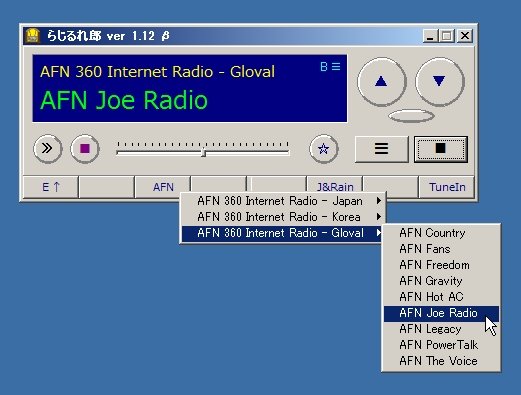Click the radio app icon in title bar
Screen dimensions: 521x395
[33, 36]
